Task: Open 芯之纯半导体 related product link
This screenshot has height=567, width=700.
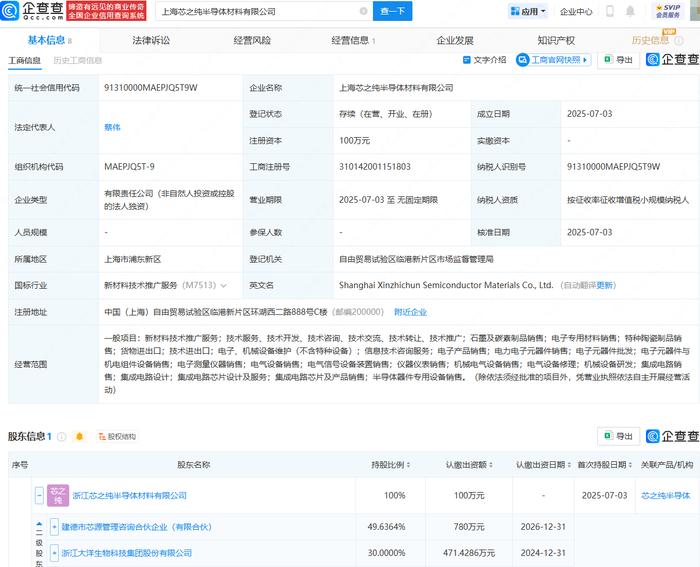Action: click(x=666, y=496)
